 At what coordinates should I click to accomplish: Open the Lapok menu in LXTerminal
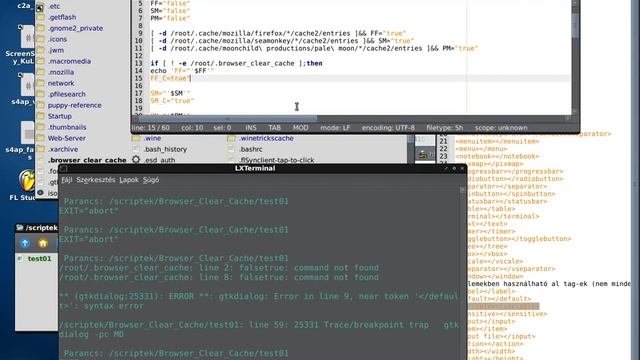129,180
